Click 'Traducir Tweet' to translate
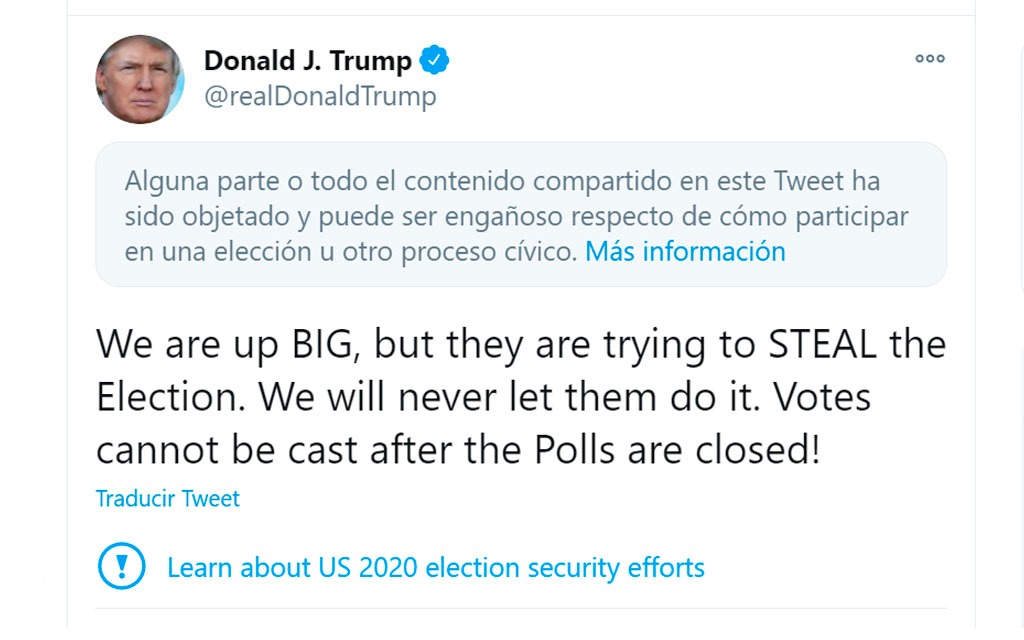1024x640 pixels. pos(168,498)
